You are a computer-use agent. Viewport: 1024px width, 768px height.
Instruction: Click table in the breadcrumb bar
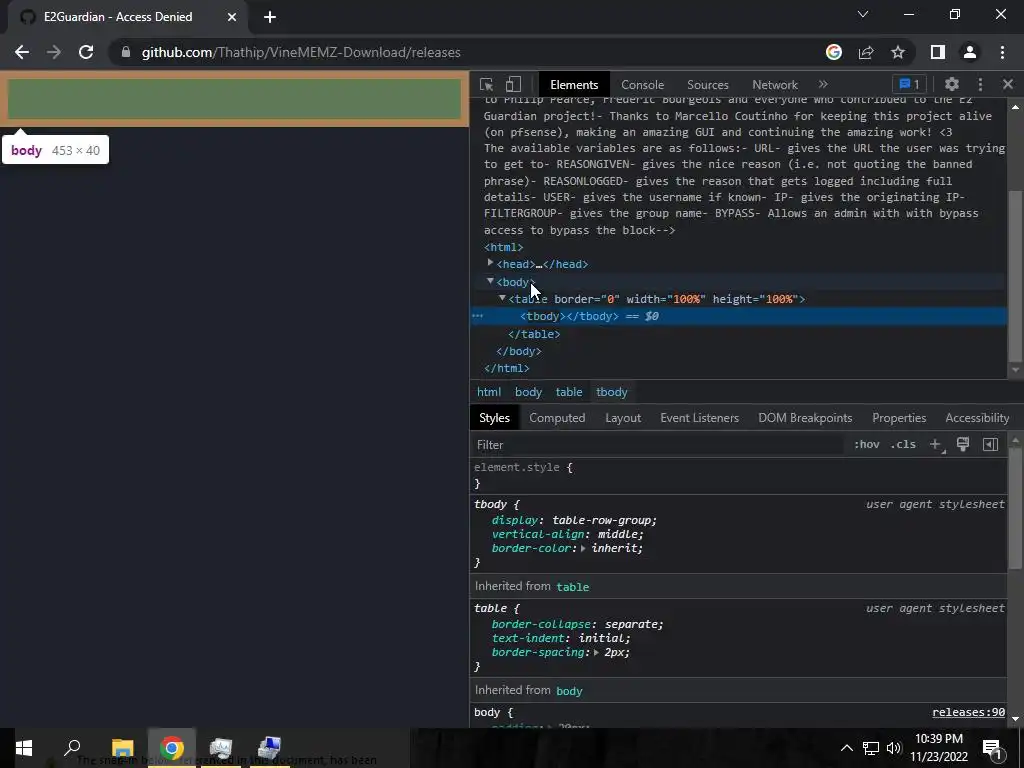coord(569,392)
